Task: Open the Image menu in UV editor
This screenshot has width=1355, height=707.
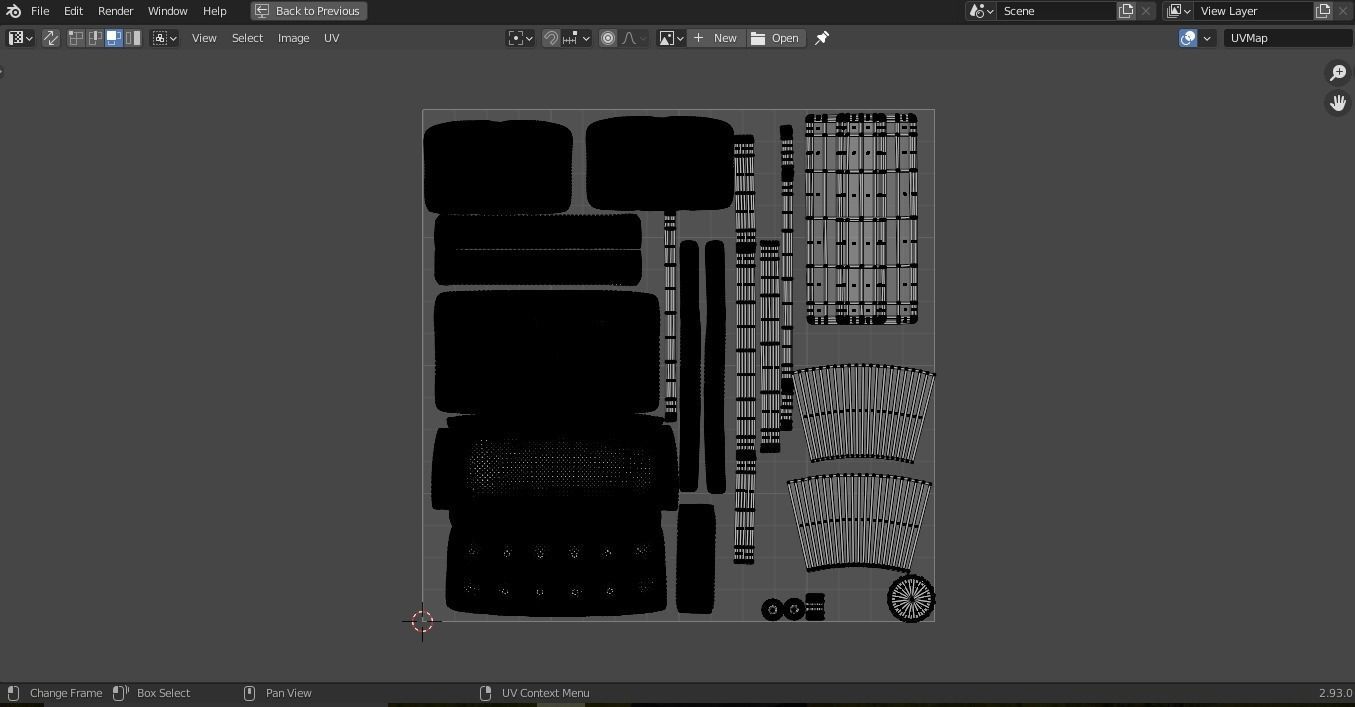Action: [x=293, y=38]
